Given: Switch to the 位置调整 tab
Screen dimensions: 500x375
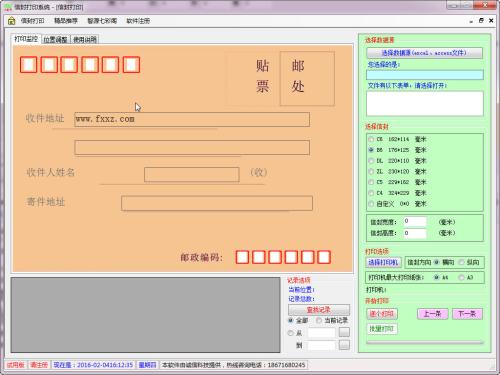Looking at the screenshot, I should click(x=56, y=39).
